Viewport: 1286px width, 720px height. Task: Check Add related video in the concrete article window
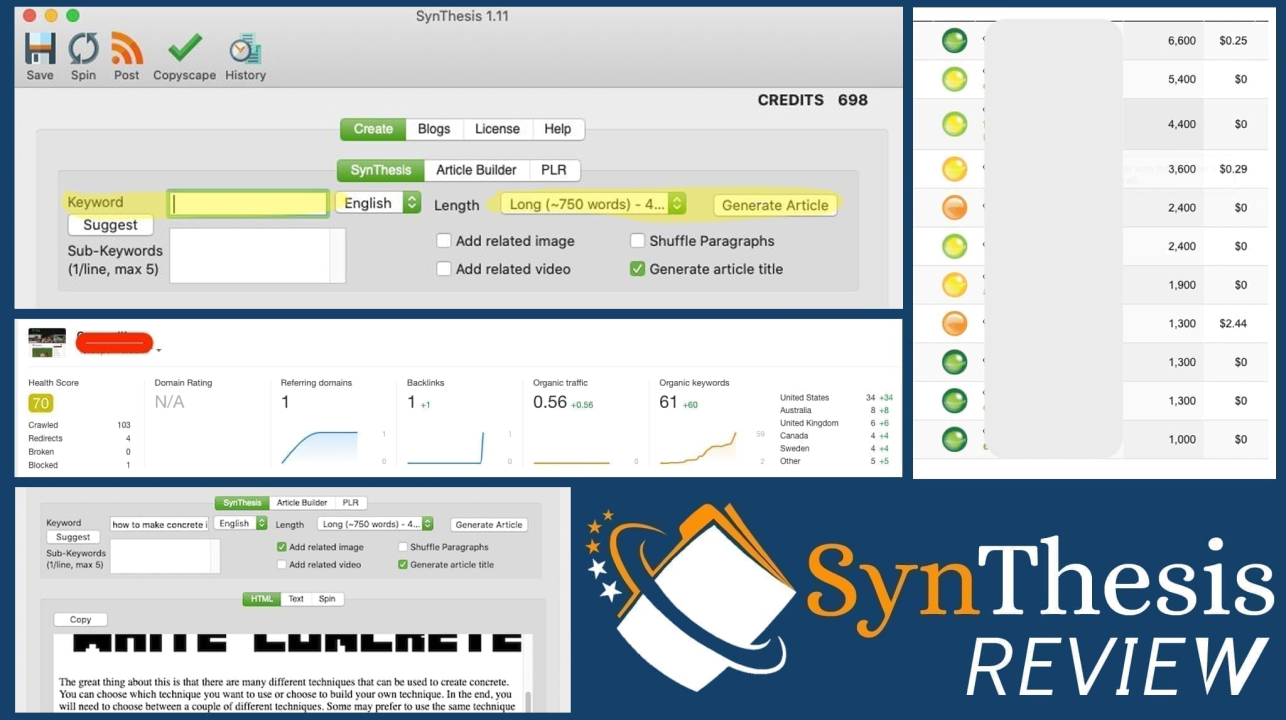coord(281,565)
